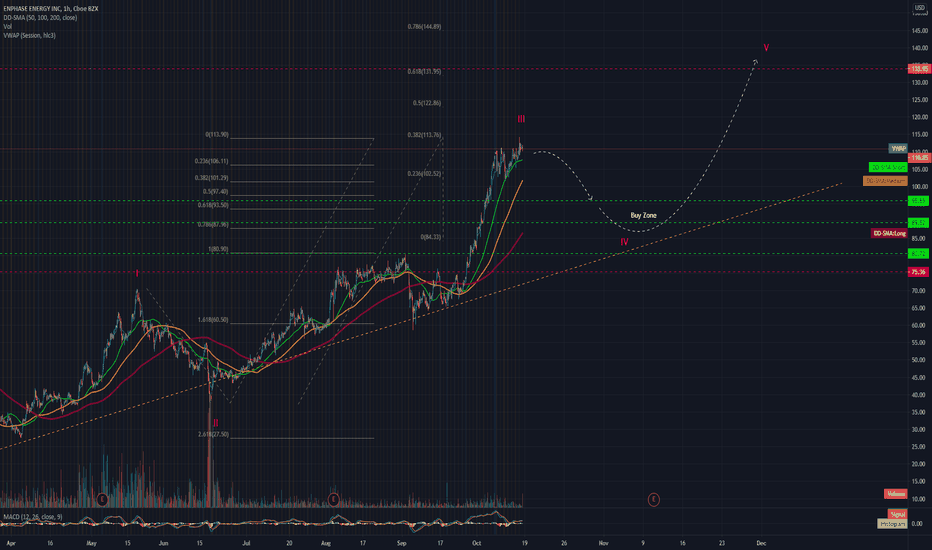The image size is (932, 550).
Task: Click the 1.618(60.50) Fibonacci label
Action: pyautogui.click(x=213, y=320)
